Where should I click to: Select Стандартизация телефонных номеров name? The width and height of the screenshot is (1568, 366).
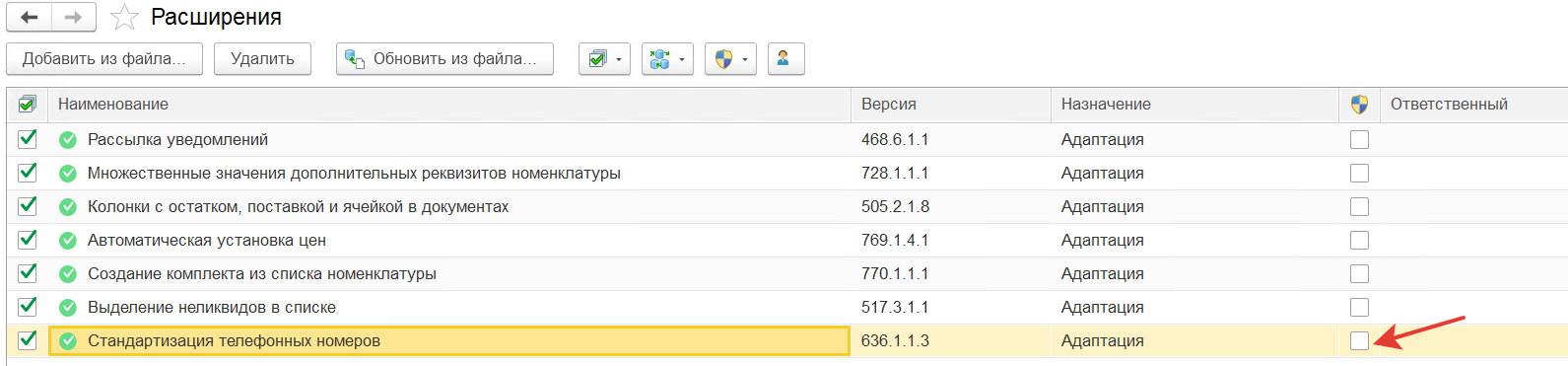(234, 341)
